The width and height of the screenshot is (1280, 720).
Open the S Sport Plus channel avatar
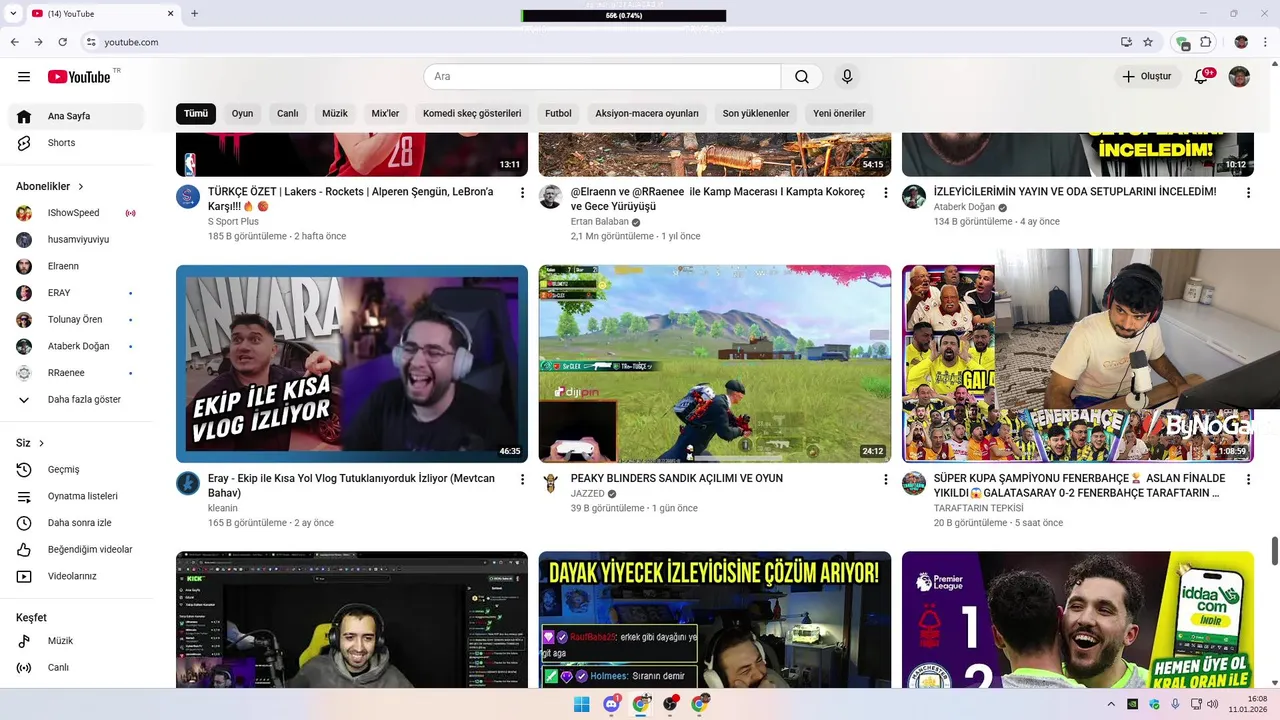[188, 196]
